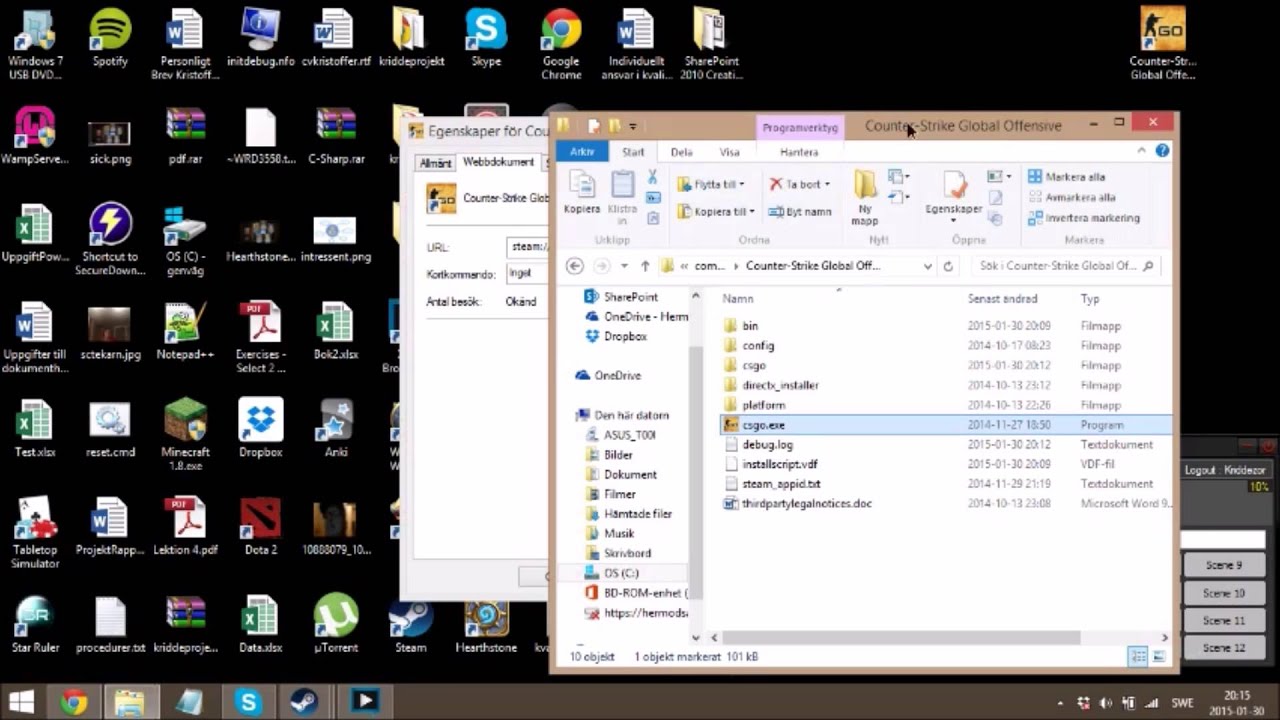Click Steam in the taskbar
The width and height of the screenshot is (1280, 720).
click(305, 702)
